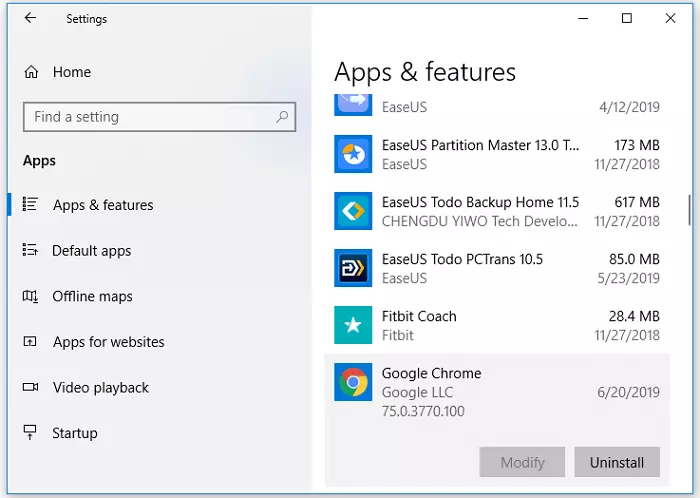The image size is (700, 498).
Task: Click the Google Chrome app icon
Action: [x=353, y=382]
